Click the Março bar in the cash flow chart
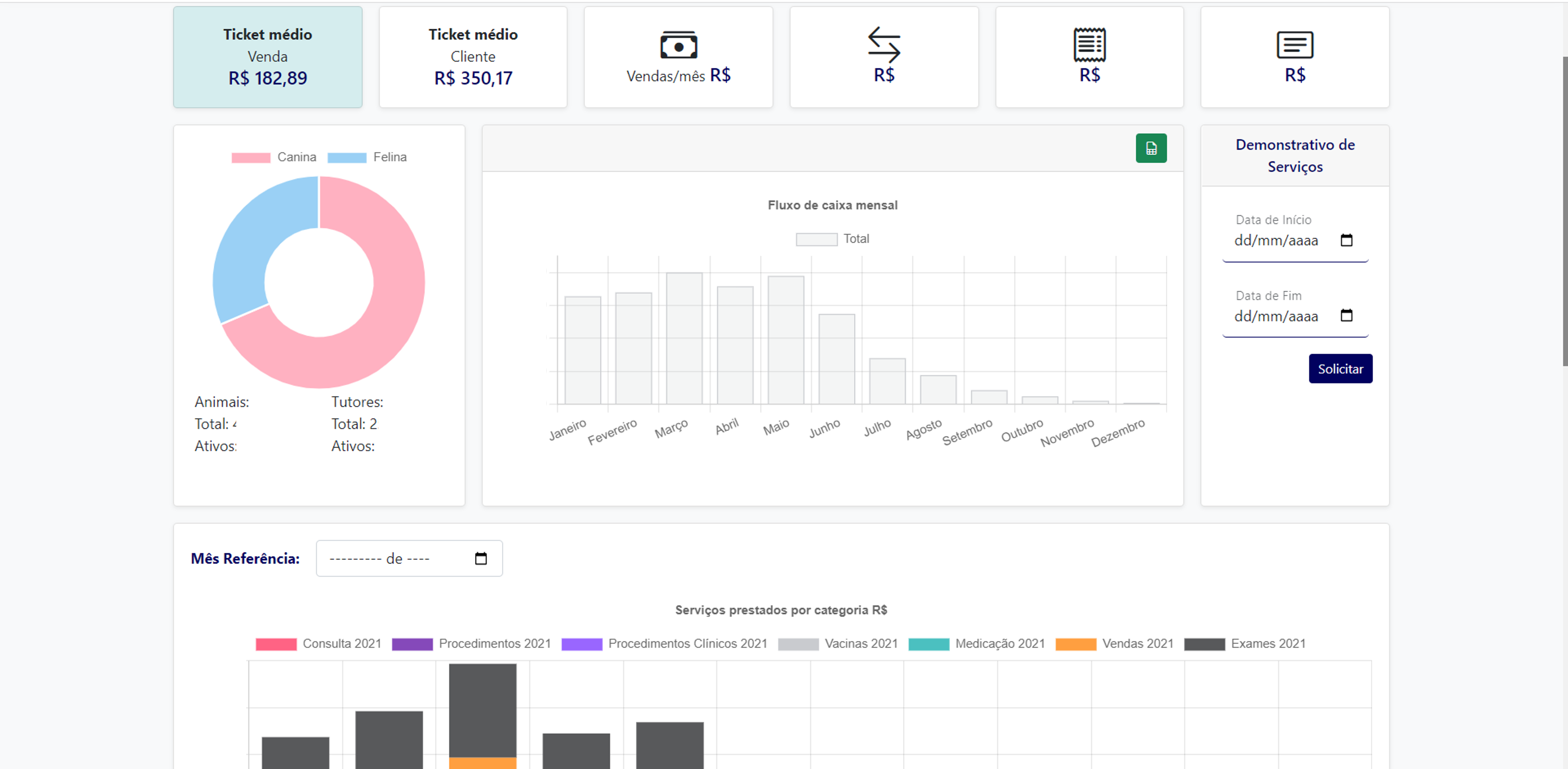The height and width of the screenshot is (769, 1568). 684,338
